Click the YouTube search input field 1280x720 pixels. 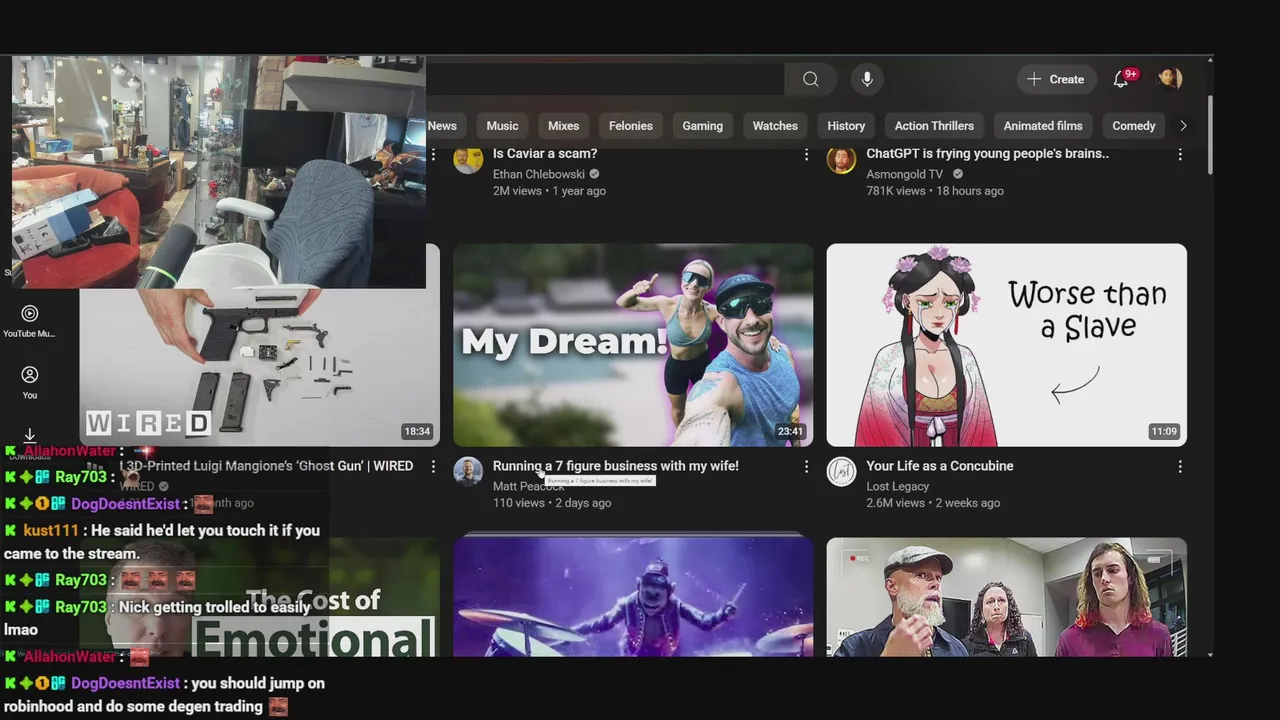point(605,79)
